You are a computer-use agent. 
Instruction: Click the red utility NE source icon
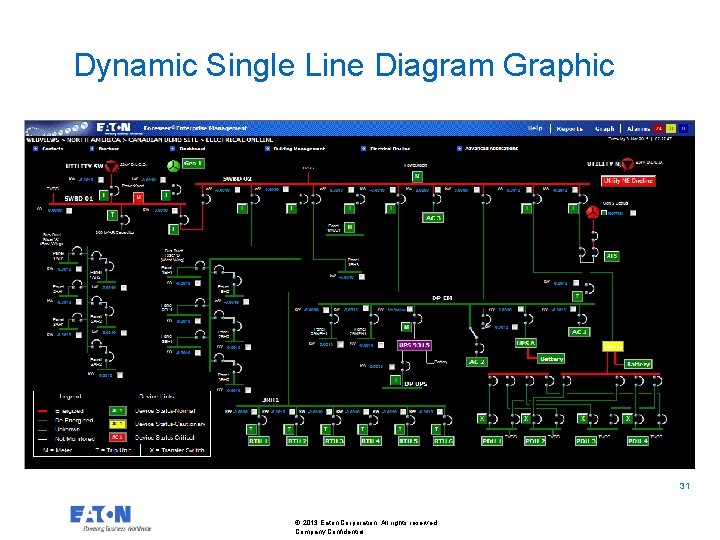[x=627, y=163]
